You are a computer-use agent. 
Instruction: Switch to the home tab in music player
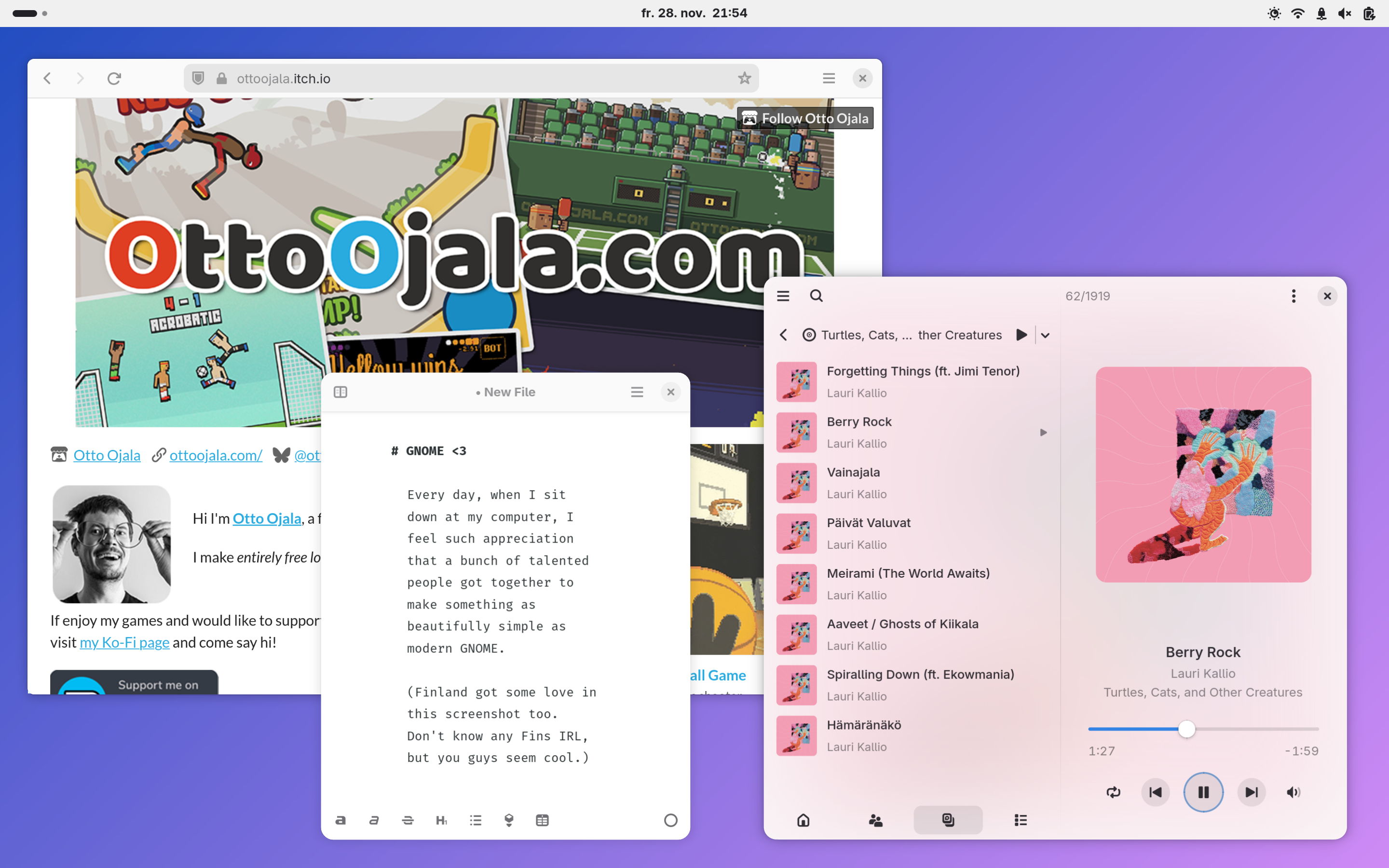[x=803, y=820]
